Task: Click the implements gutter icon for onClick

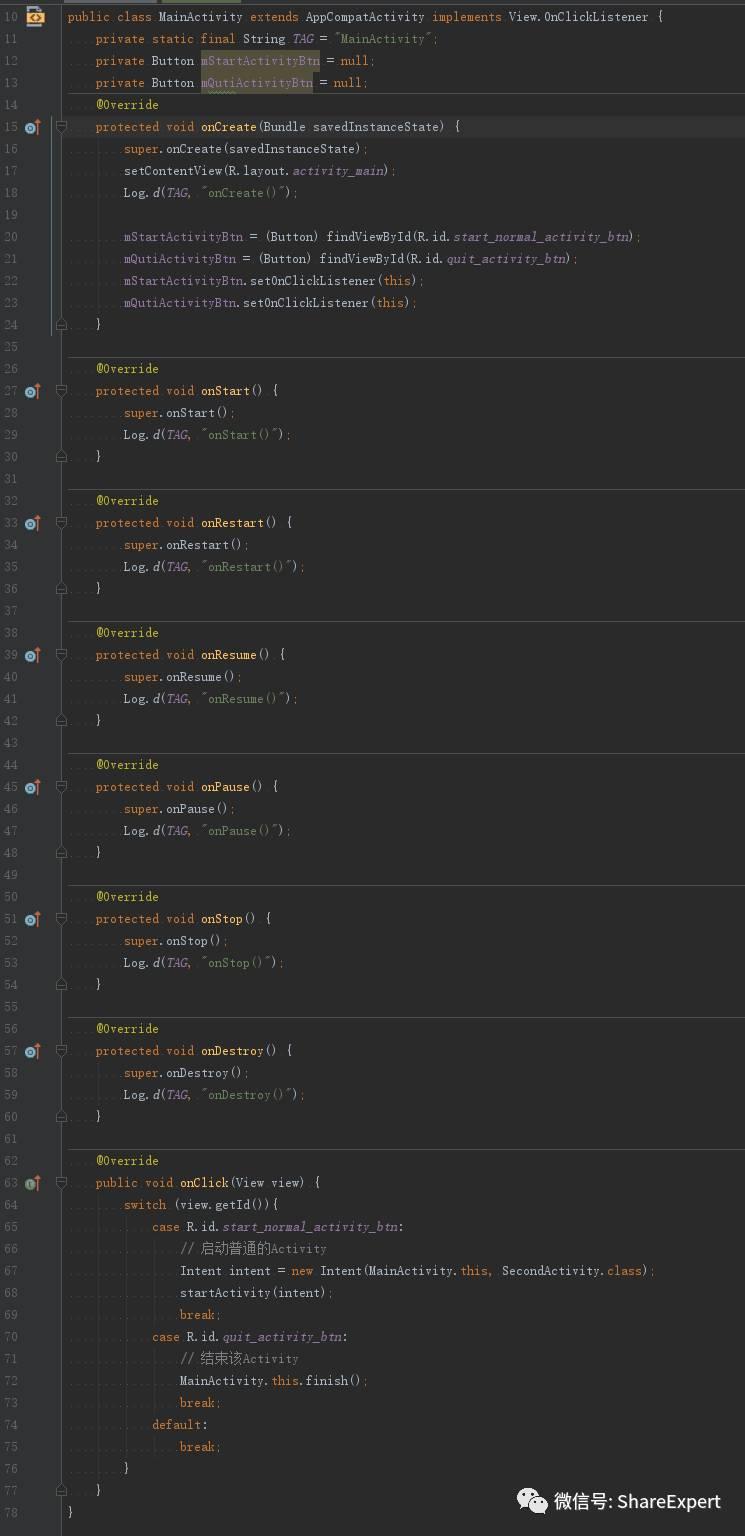Action: pos(32,1183)
